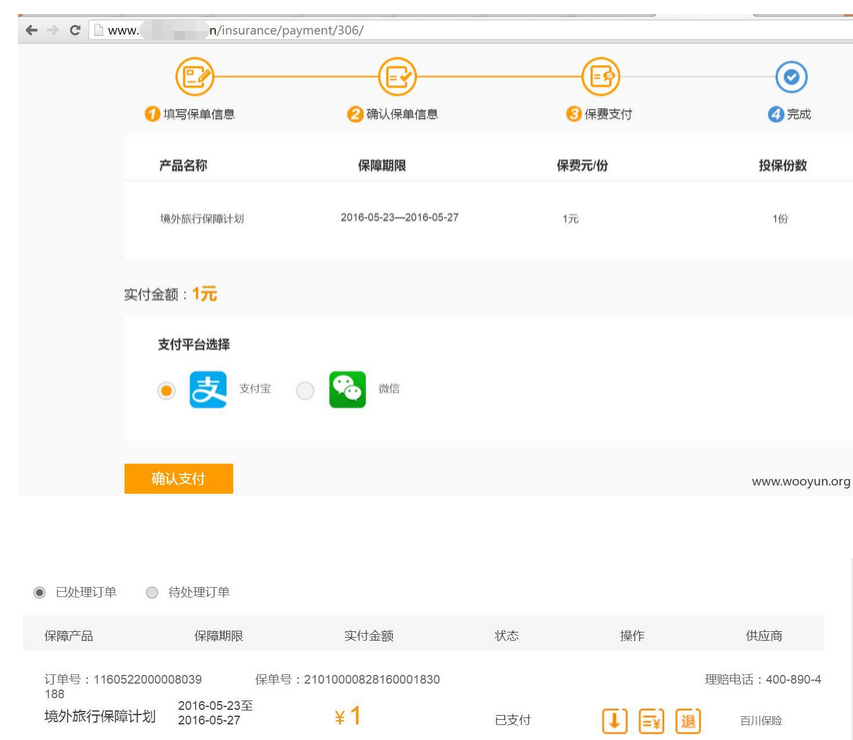Switch to 待处理订单 orders
853x740 pixels.
coord(152,592)
